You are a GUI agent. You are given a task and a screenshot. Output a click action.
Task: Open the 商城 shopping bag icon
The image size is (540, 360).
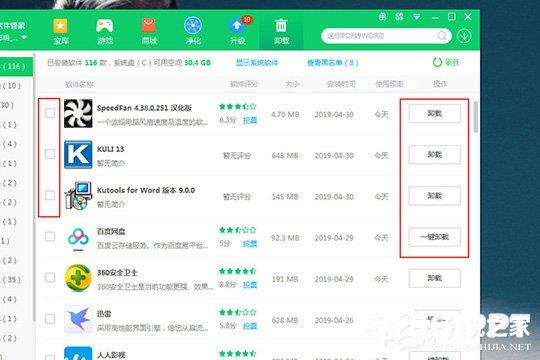click(149, 26)
